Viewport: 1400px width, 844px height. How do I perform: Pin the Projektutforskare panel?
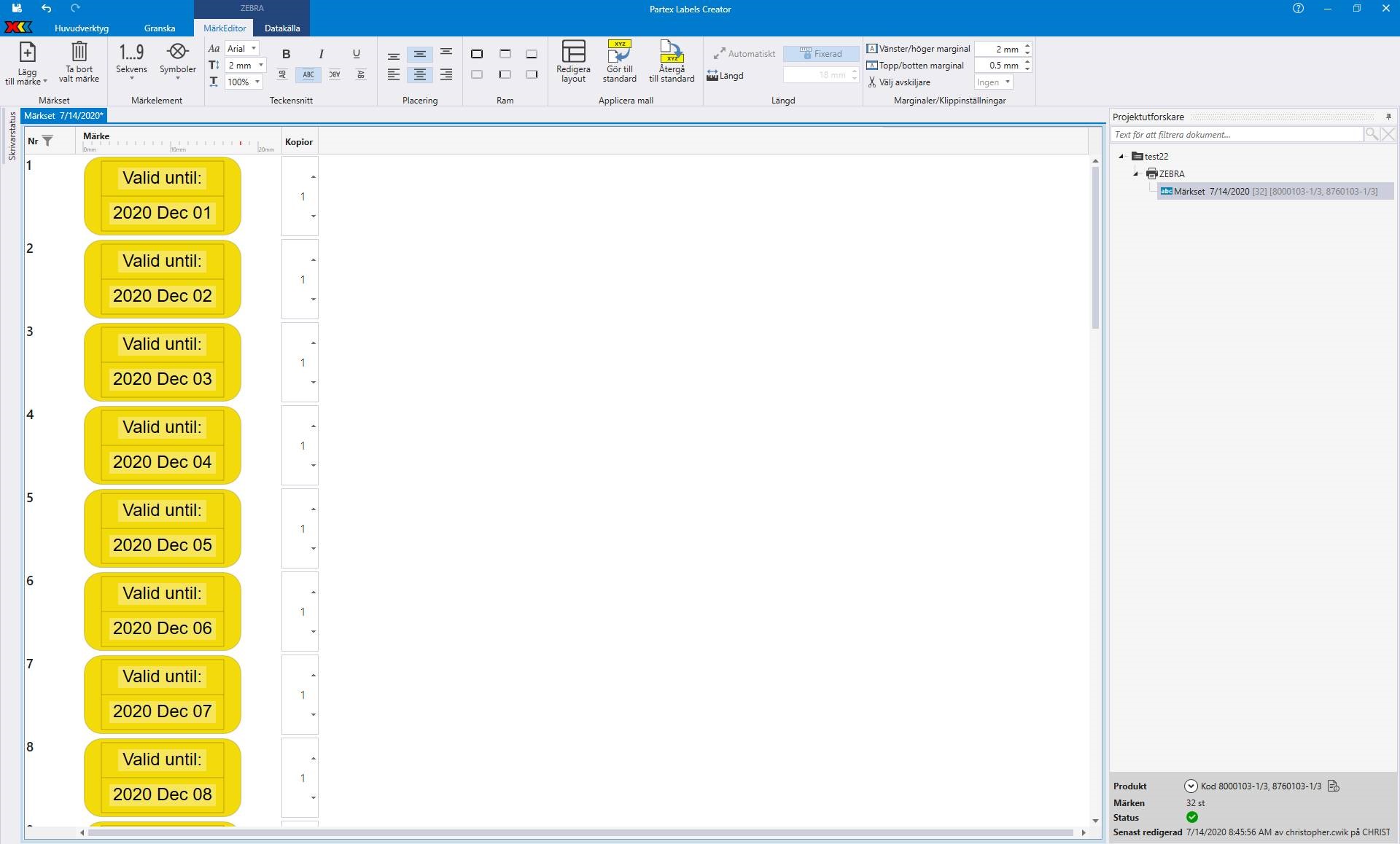tap(1388, 117)
